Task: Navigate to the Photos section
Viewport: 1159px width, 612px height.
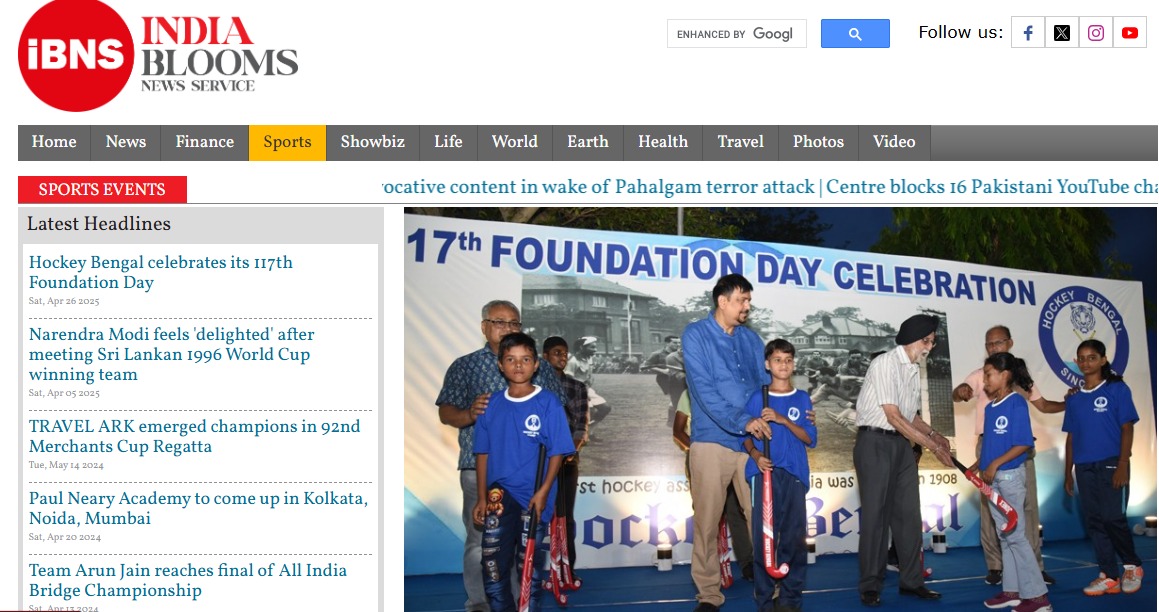Action: (818, 142)
